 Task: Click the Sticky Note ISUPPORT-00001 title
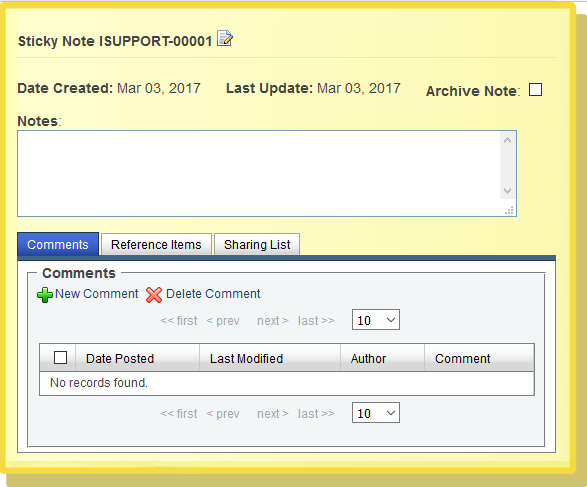[115, 41]
